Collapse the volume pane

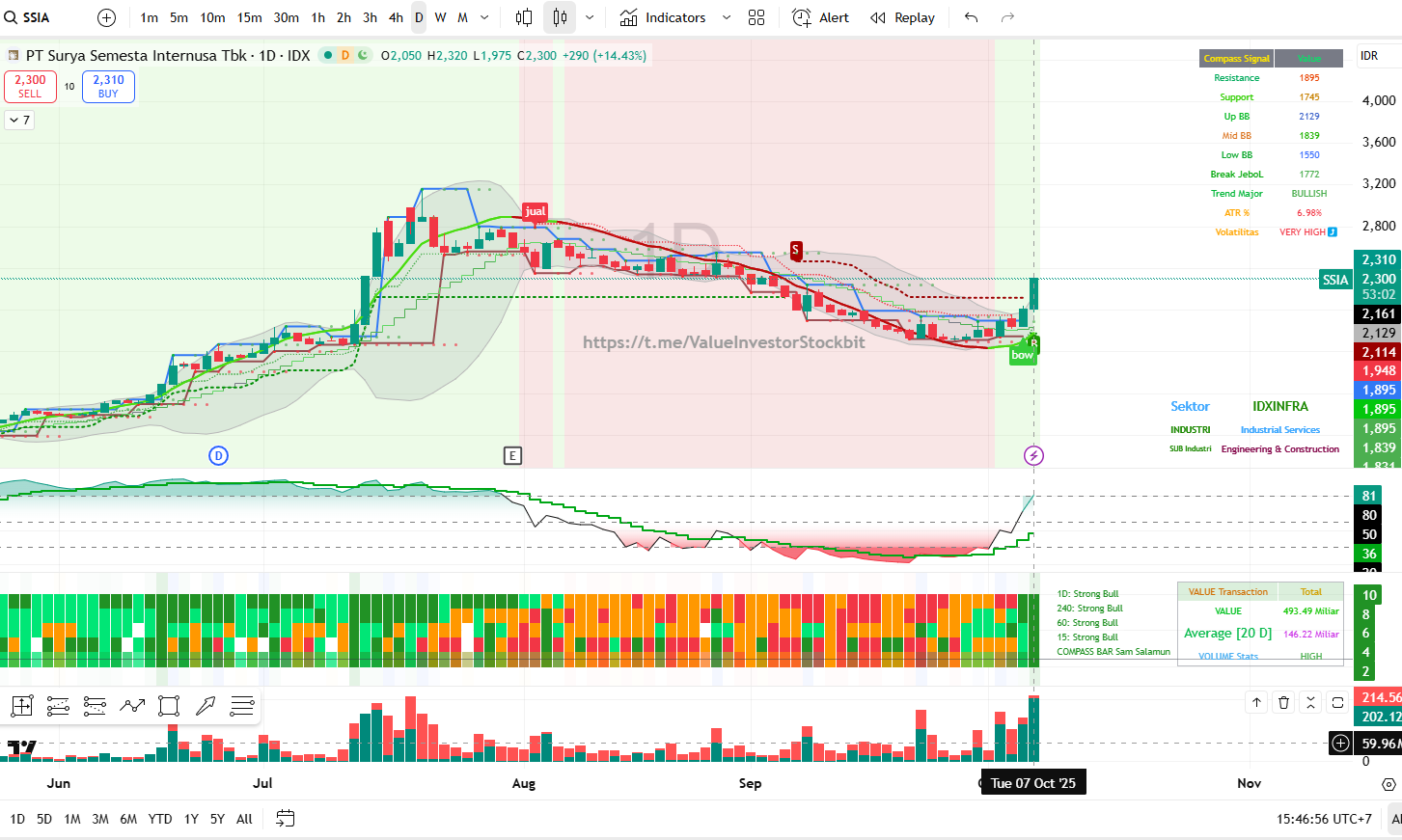(x=1310, y=702)
